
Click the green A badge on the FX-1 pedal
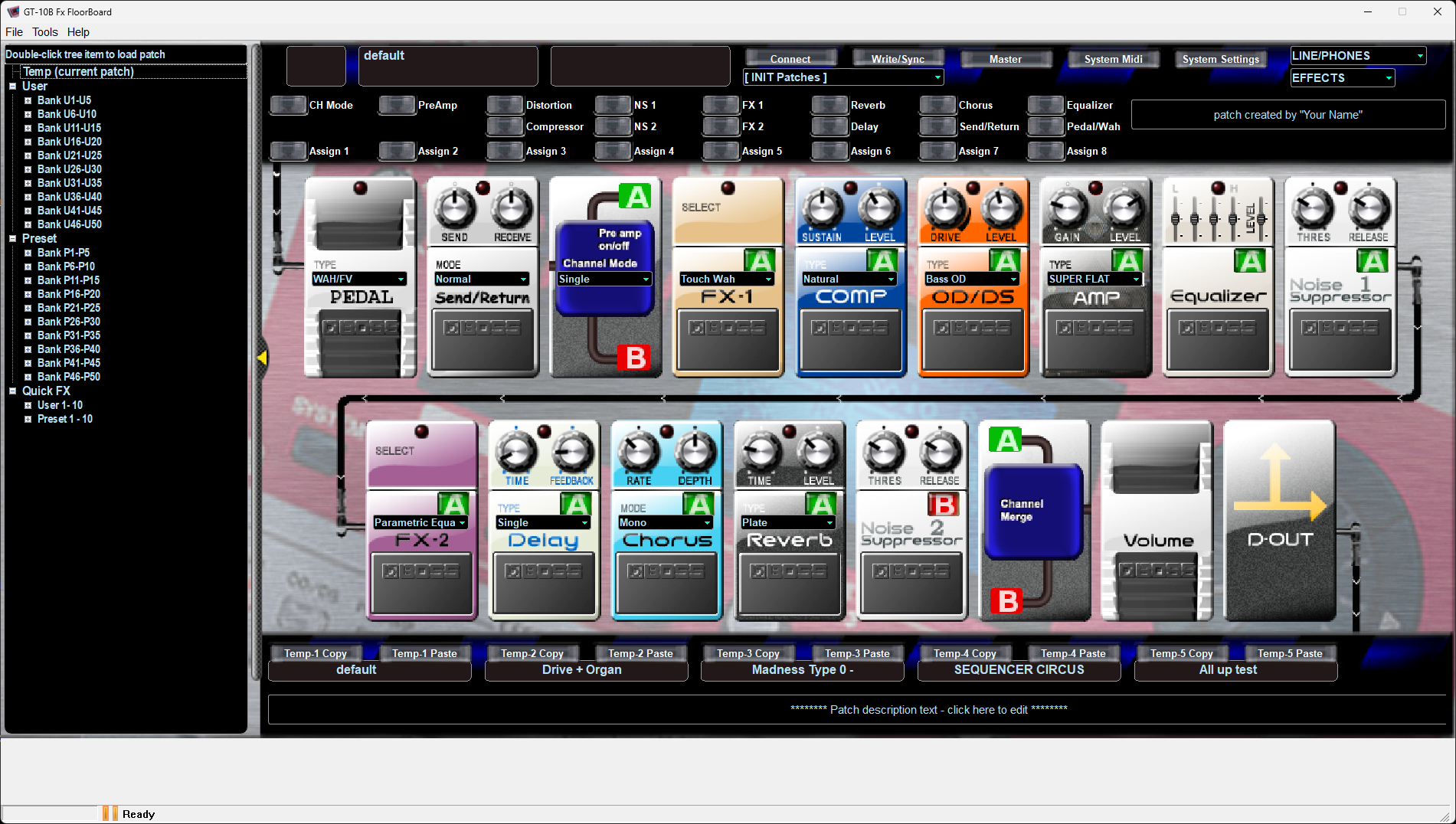pos(759,261)
